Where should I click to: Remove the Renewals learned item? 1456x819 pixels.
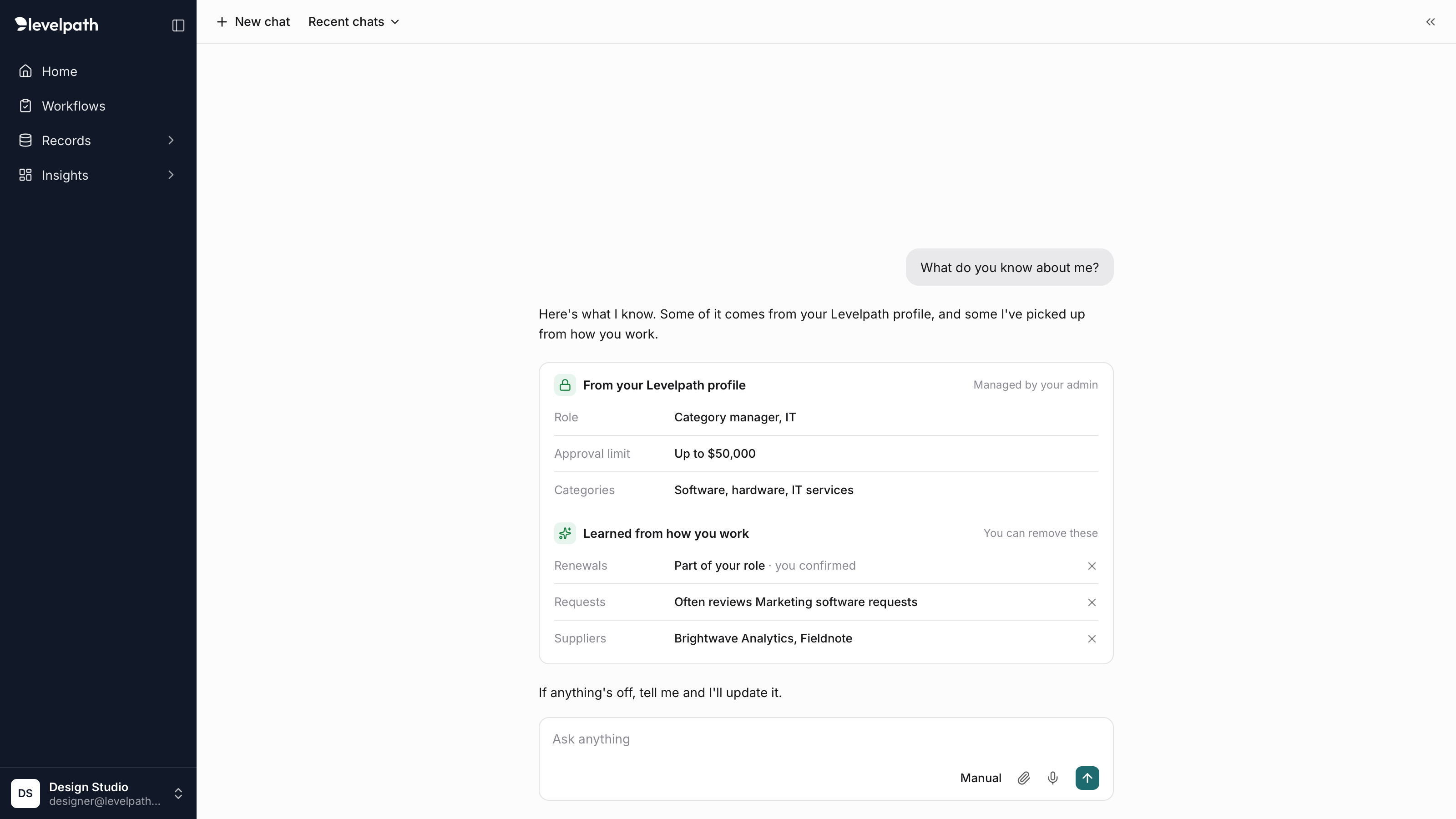click(x=1092, y=566)
